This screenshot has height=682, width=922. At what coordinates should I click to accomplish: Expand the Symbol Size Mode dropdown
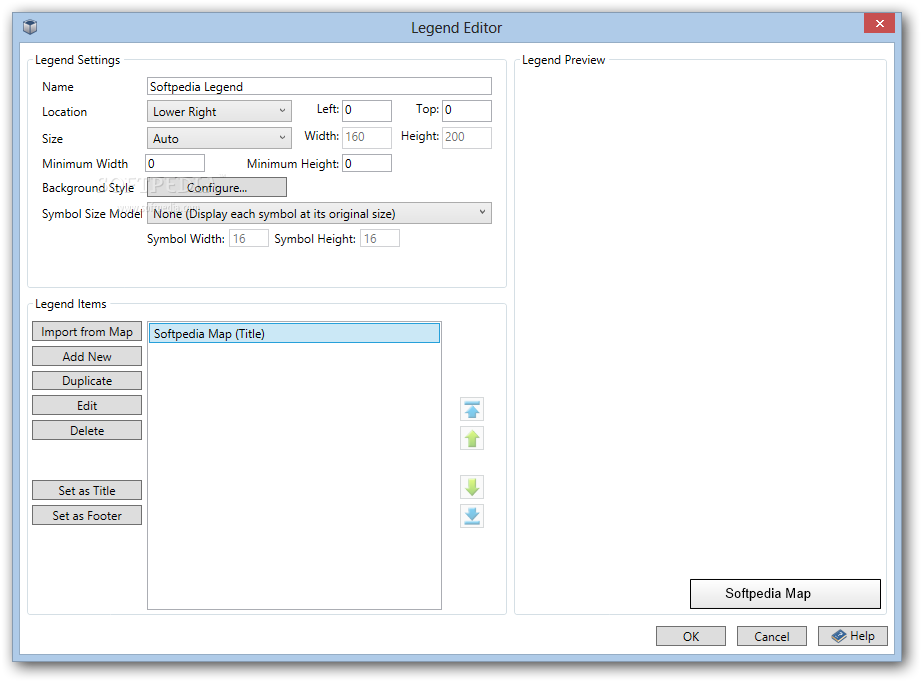[319, 213]
